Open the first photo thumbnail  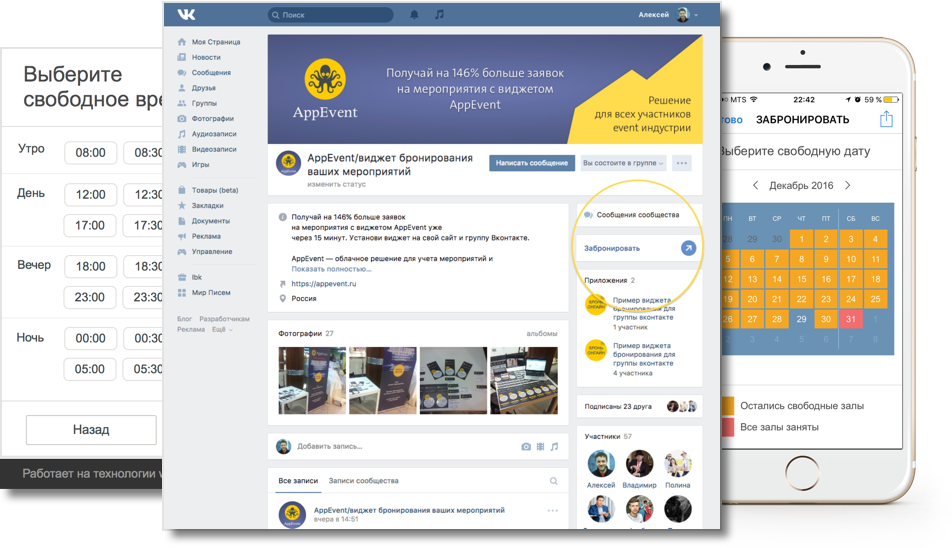click(x=312, y=381)
